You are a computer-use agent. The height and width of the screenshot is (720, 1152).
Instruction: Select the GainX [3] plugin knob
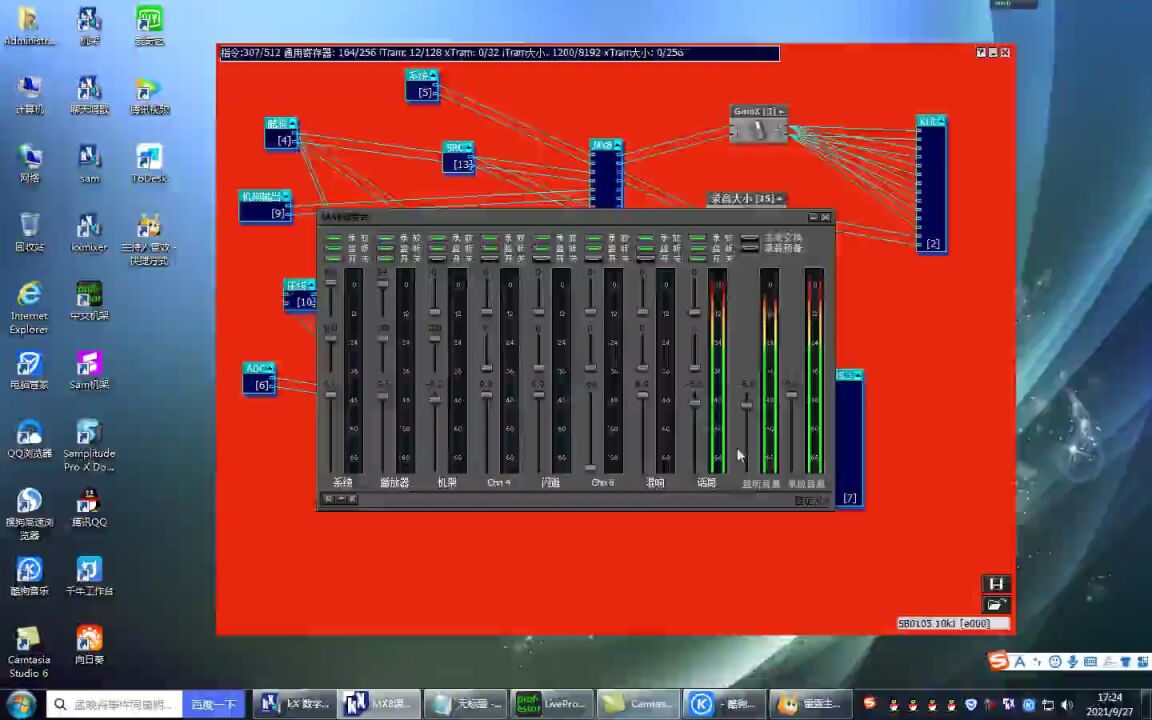pyautogui.click(x=758, y=131)
